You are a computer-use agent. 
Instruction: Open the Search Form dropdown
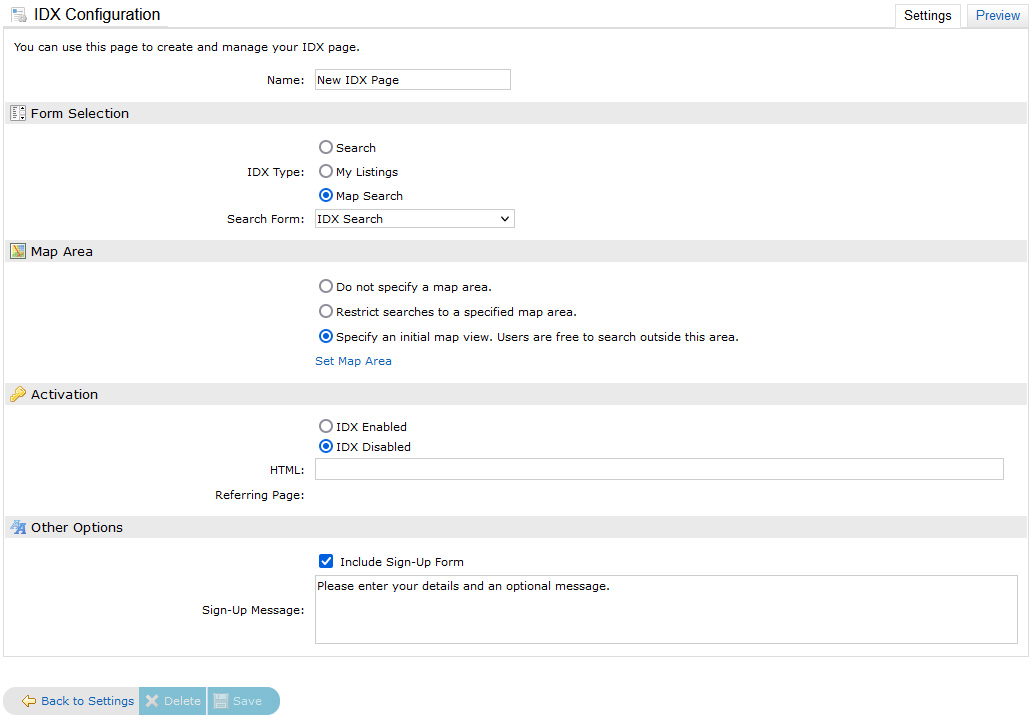tap(414, 219)
